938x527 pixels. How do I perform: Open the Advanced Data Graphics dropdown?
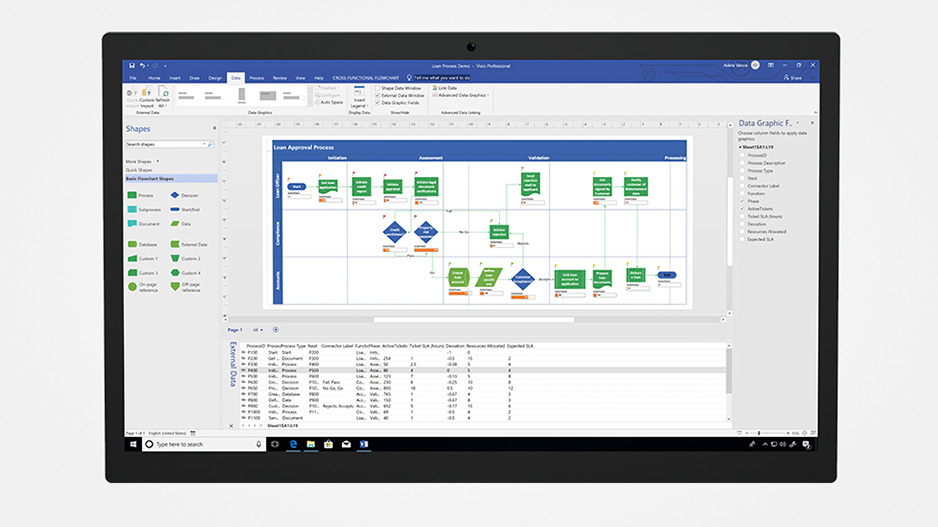(x=461, y=95)
